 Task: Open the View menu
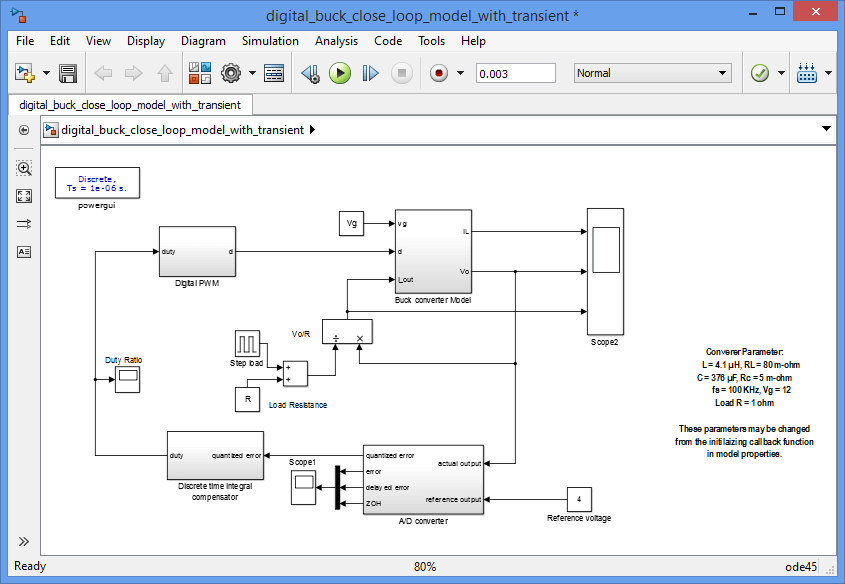coord(98,41)
